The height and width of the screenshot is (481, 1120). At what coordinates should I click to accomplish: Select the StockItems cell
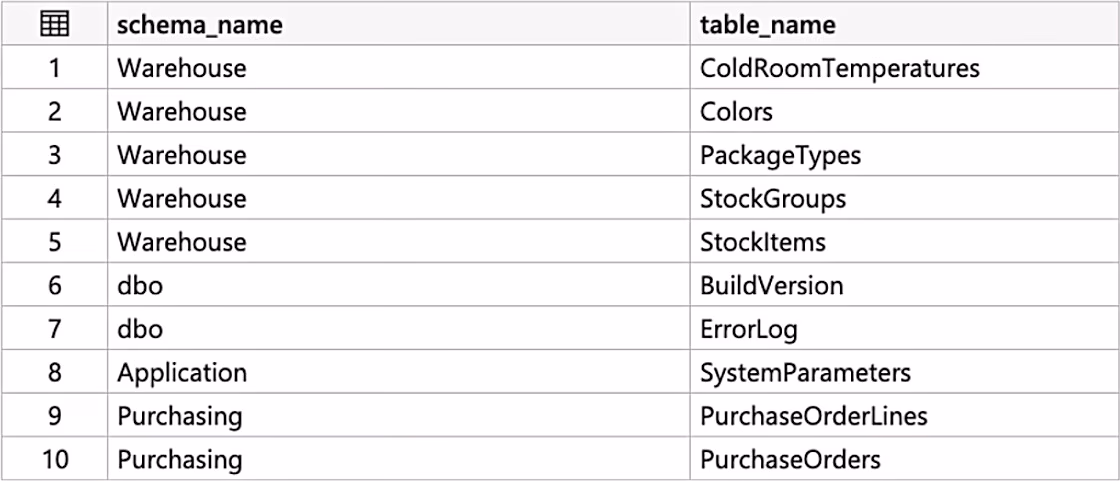(904, 242)
